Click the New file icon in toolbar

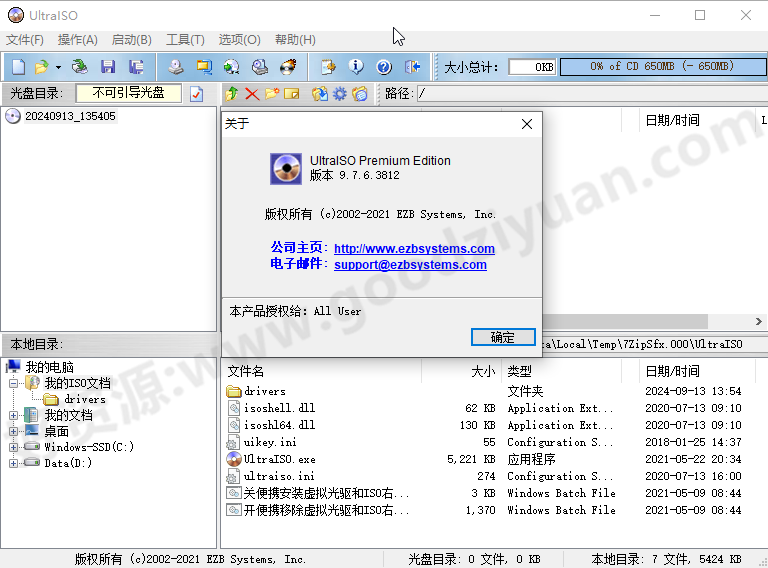pyautogui.click(x=19, y=67)
